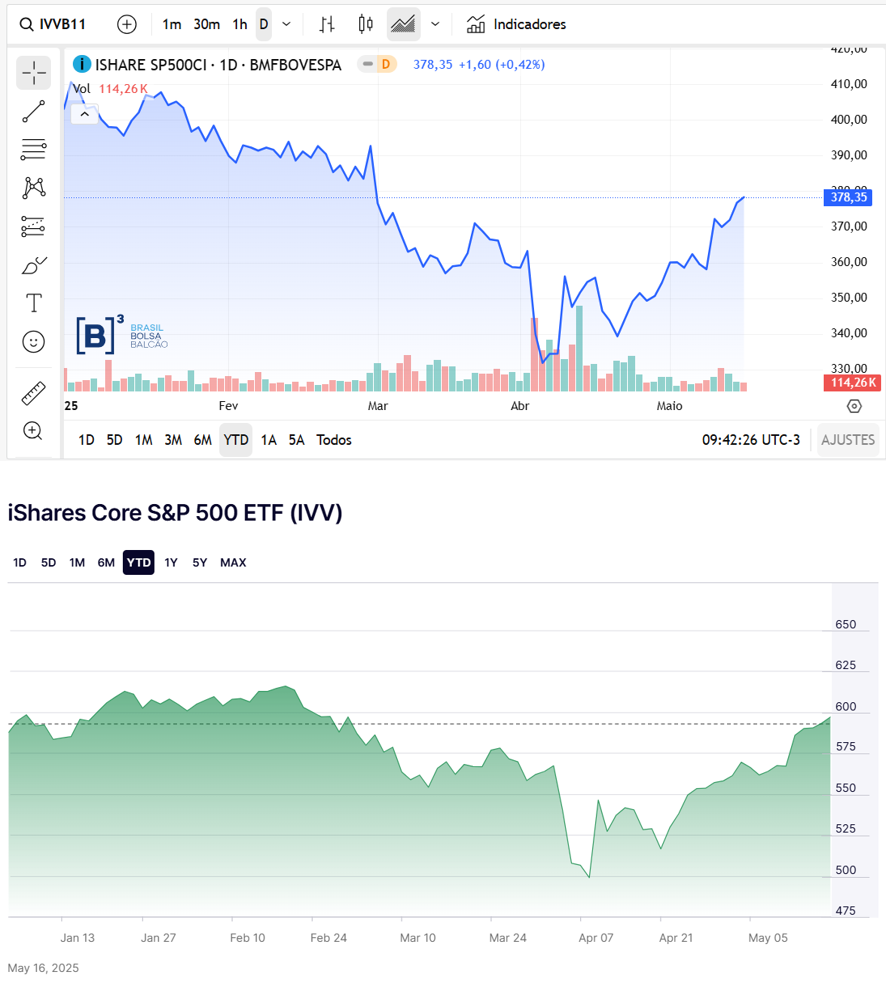Open the chart style dropdown arrow
Screen dimensions: 886x981
click(435, 24)
